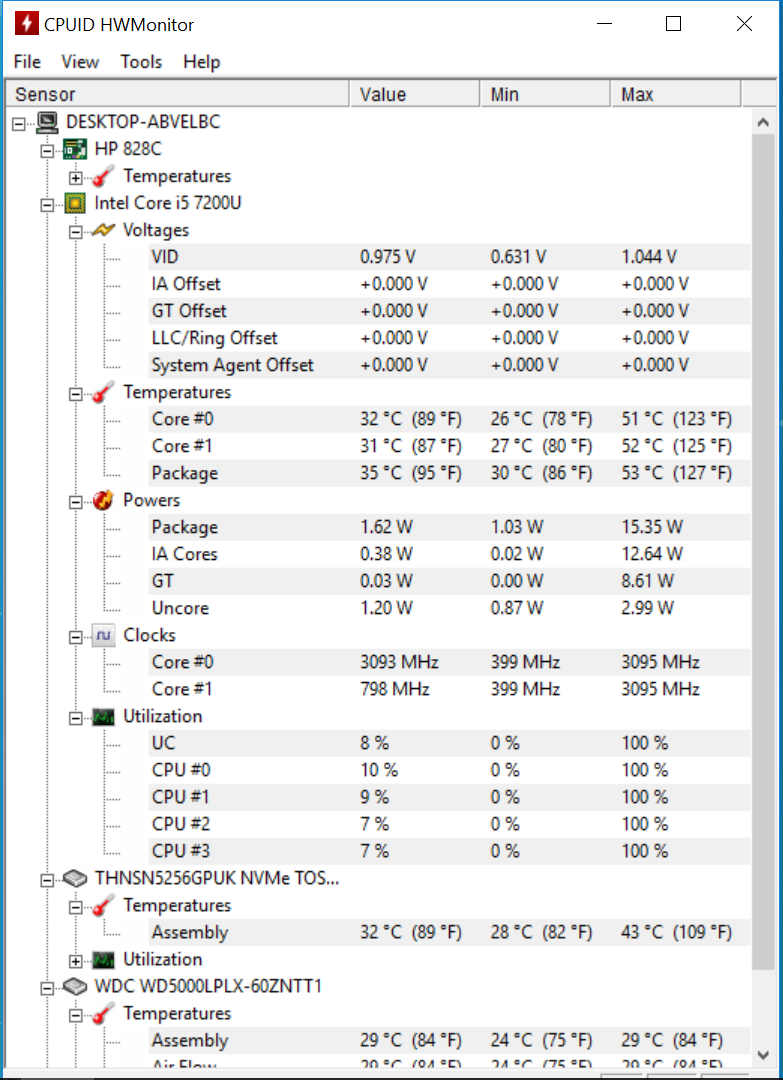
Task: Collapse the WDC WD5000LPLX drive node
Action: pyautogui.click(x=47, y=988)
